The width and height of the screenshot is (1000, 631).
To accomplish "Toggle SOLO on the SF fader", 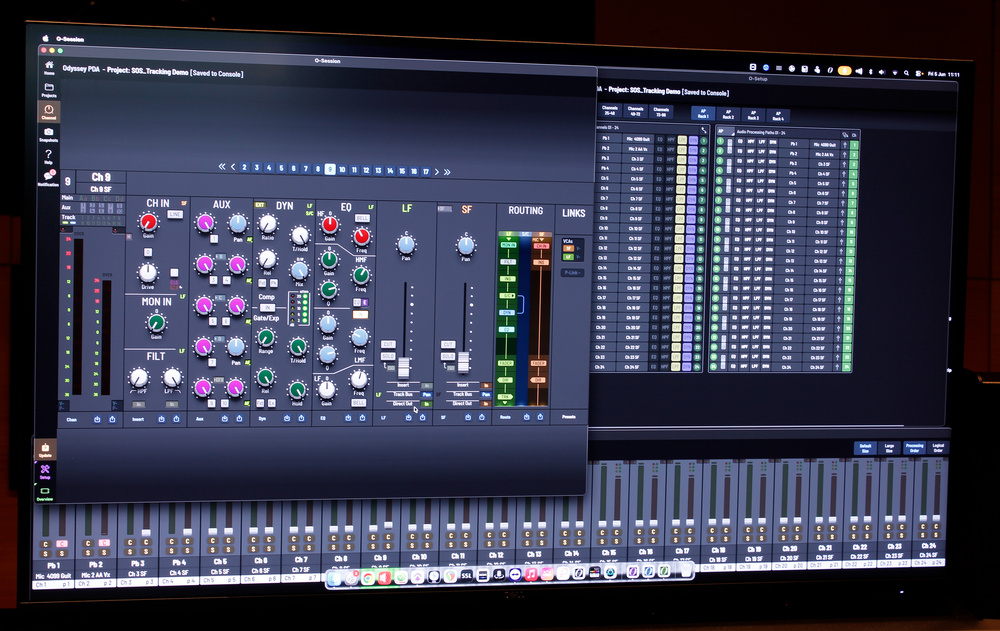I will (x=448, y=356).
